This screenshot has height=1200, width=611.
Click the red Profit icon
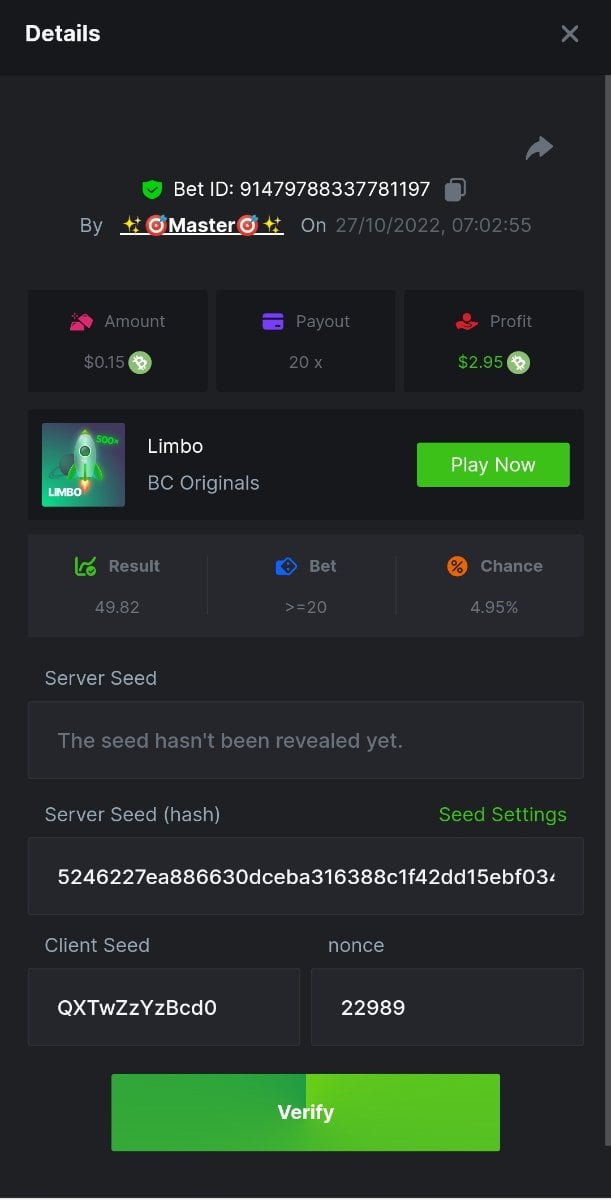[x=465, y=321]
